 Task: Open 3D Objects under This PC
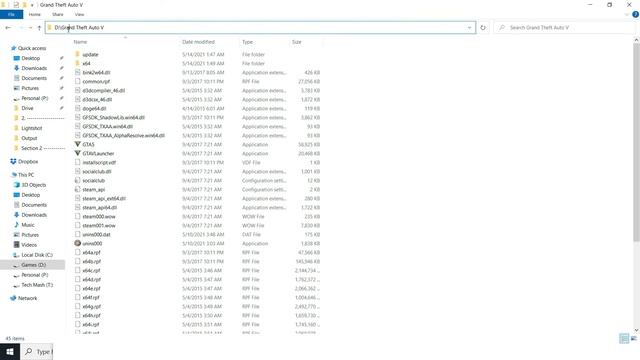(34, 185)
